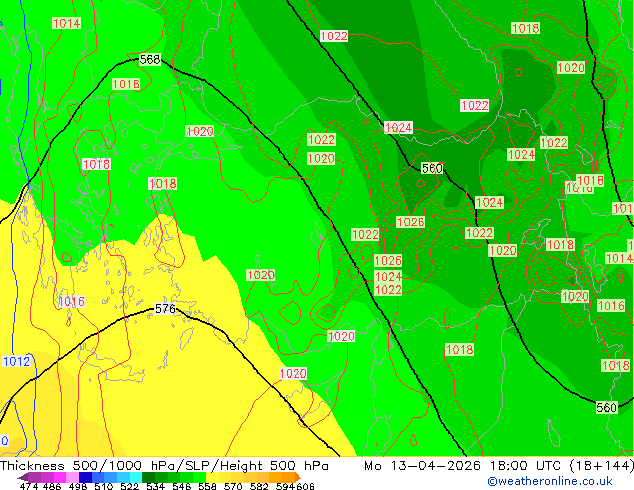Click the purple arrow start of the legend
Screen dimensions: 634x490
point(22,477)
